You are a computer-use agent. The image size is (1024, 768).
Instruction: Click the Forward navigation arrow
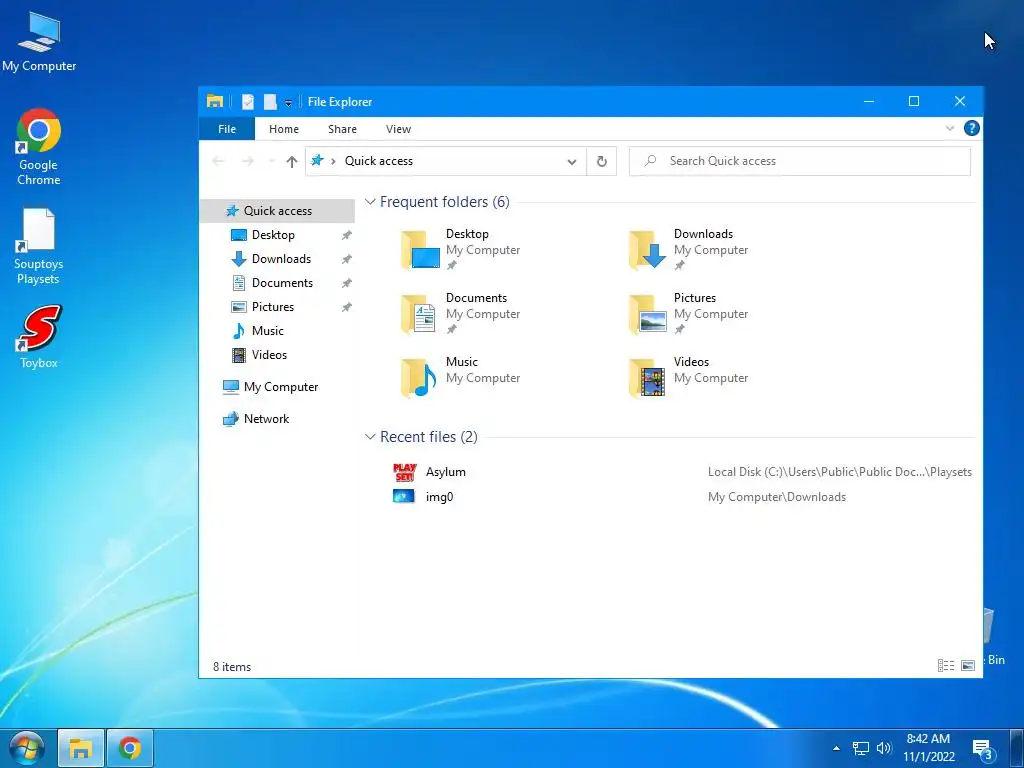248,161
